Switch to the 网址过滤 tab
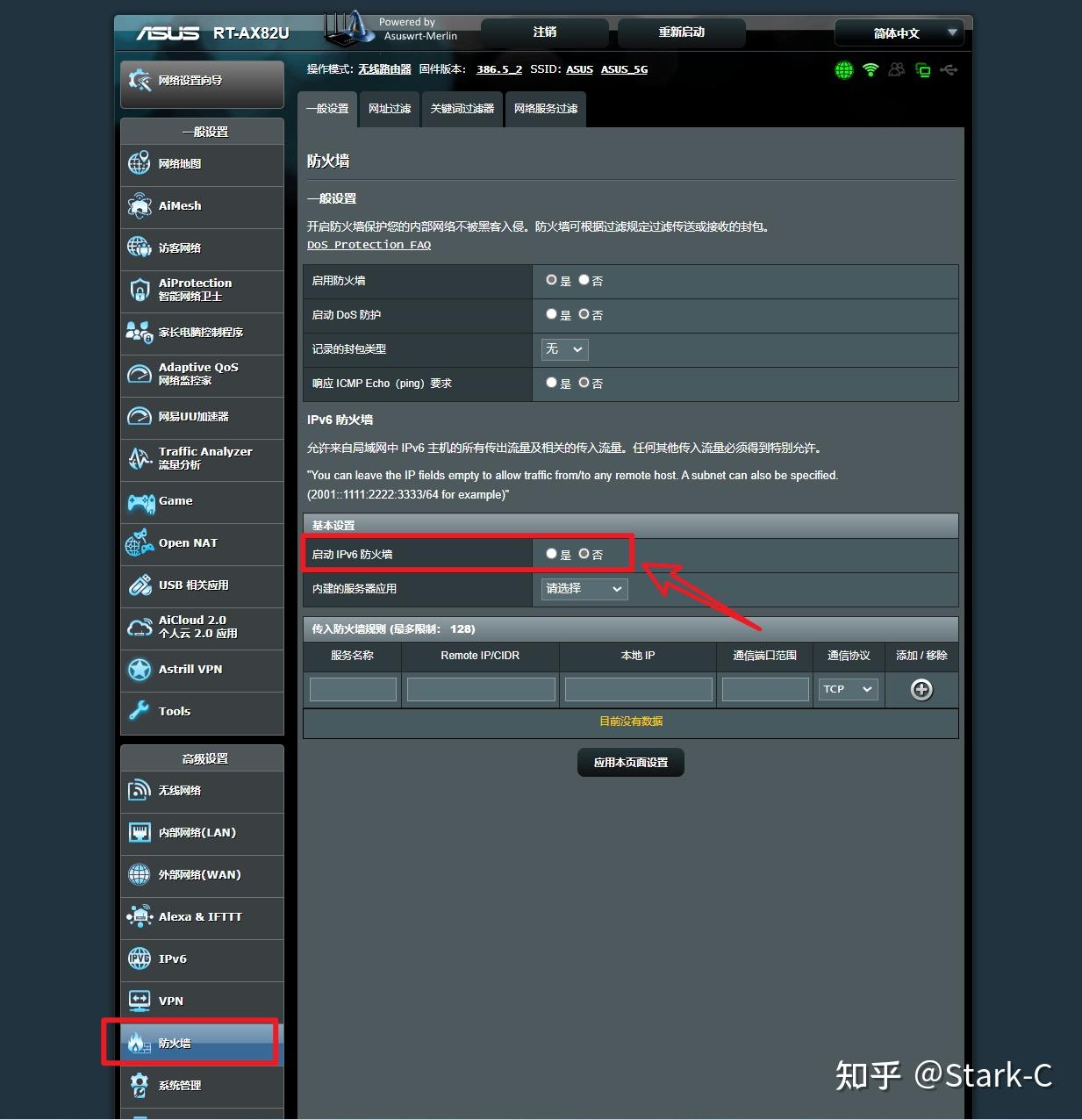Viewport: 1082px width, 1120px height. [x=390, y=109]
